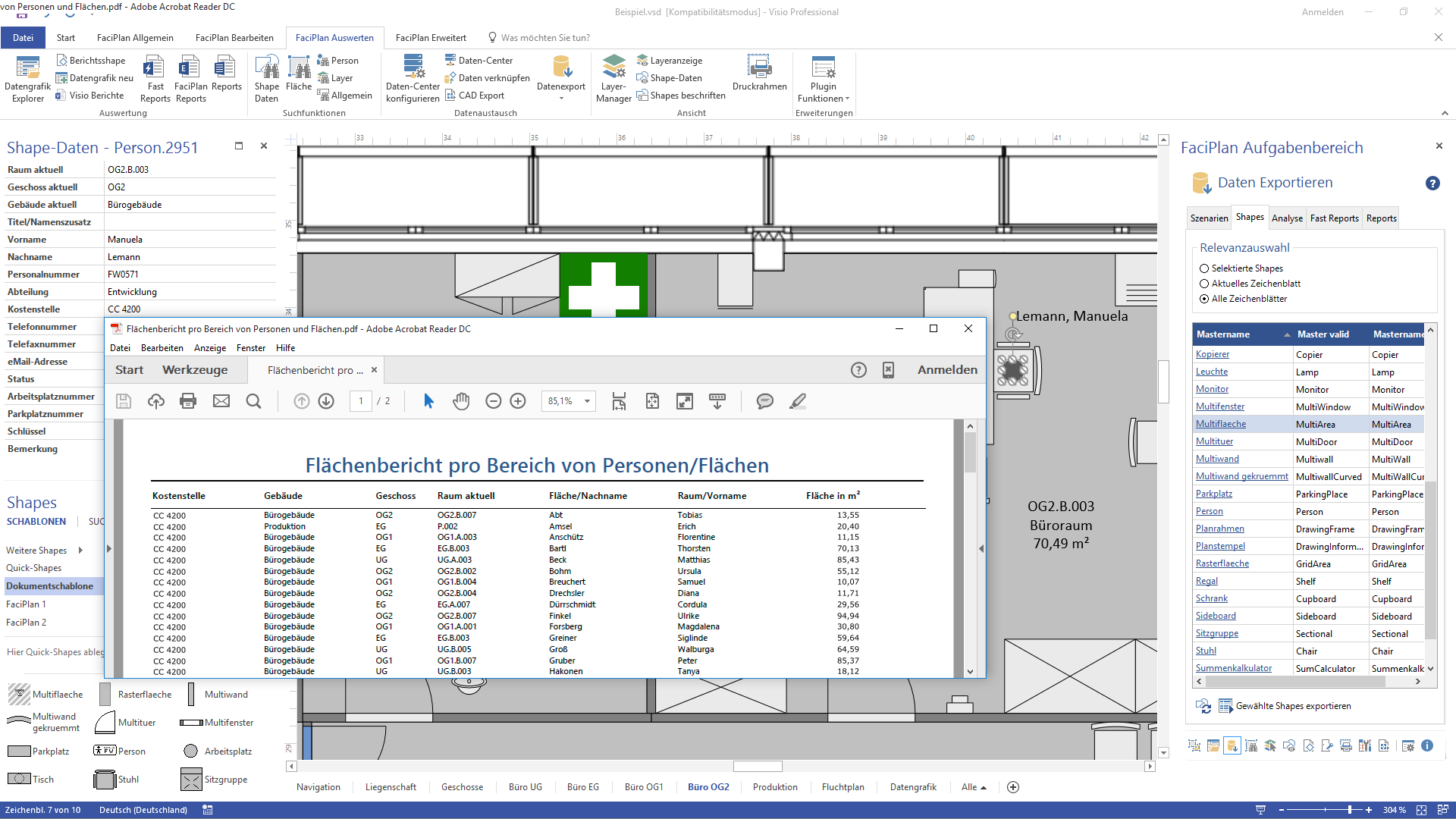This screenshot has height=819, width=1456.
Task: Go to next page in Acrobat
Action: [326, 401]
